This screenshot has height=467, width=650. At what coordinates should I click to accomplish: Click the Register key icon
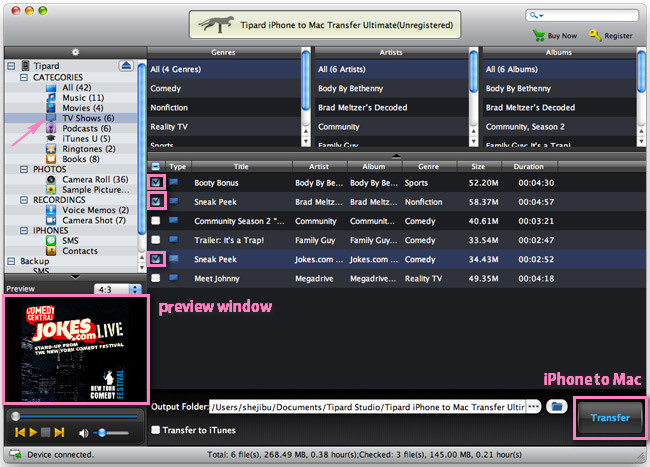pyautogui.click(x=595, y=35)
